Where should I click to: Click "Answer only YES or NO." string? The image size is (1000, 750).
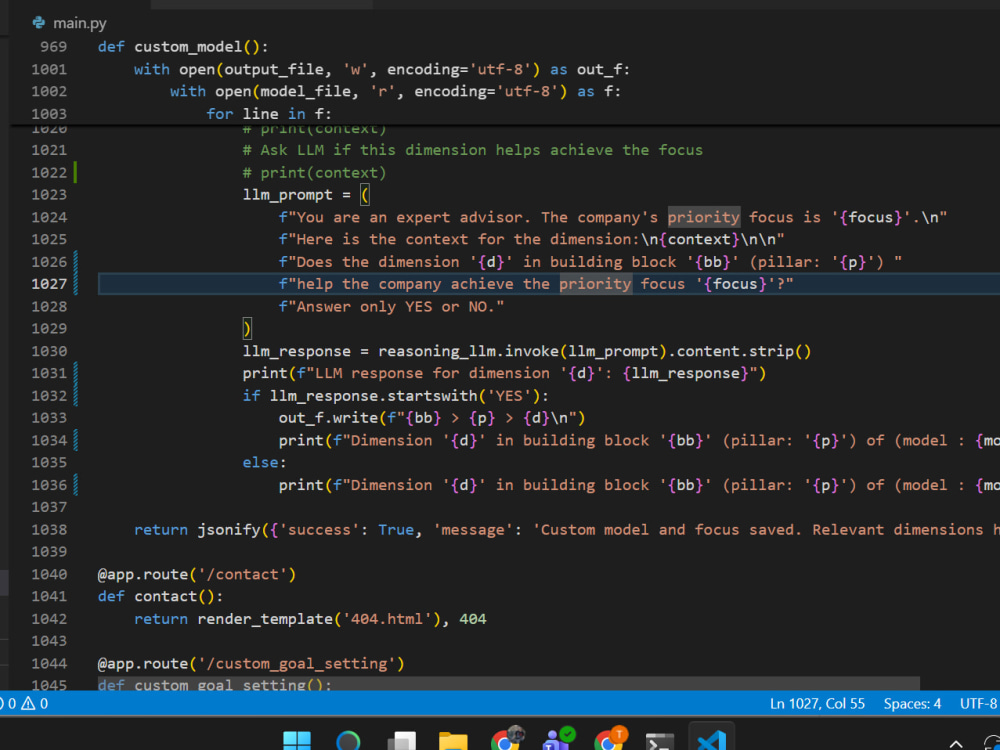(391, 306)
